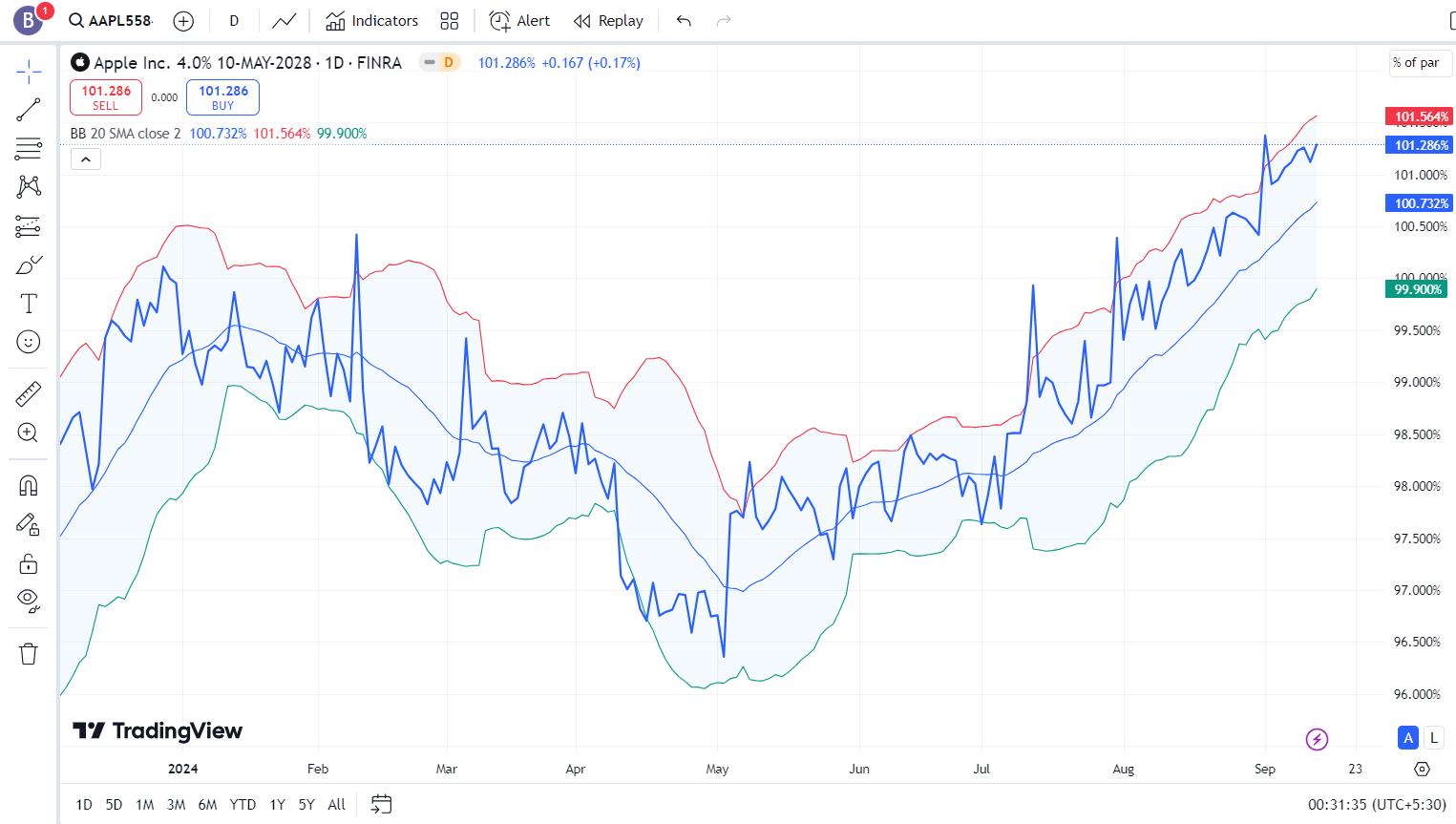Click the BUY 101.286 button
This screenshot has width=1456, height=824.
coord(223,97)
